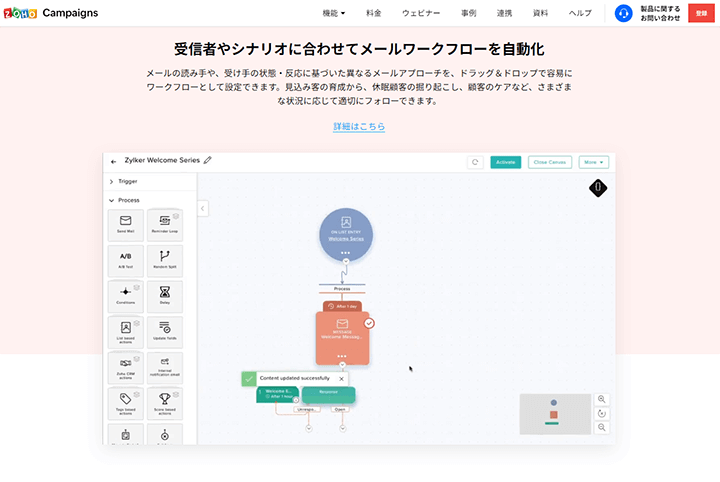Click the headset contact icon in header
Image resolution: width=720 pixels, height=482 pixels.
coord(623,13)
